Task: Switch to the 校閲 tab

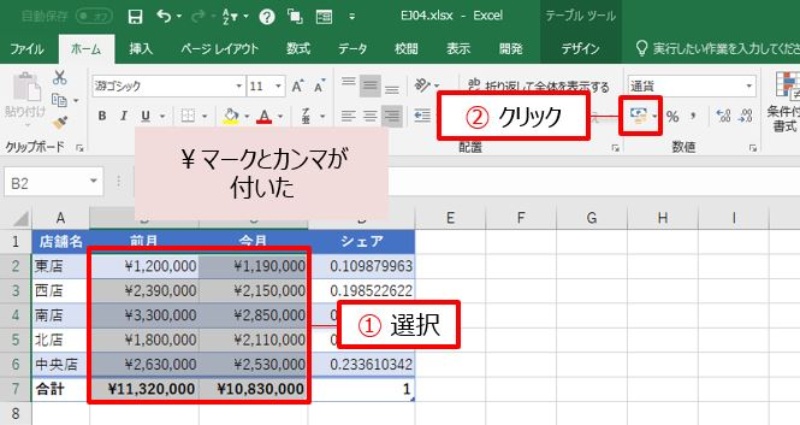Action: point(407,48)
